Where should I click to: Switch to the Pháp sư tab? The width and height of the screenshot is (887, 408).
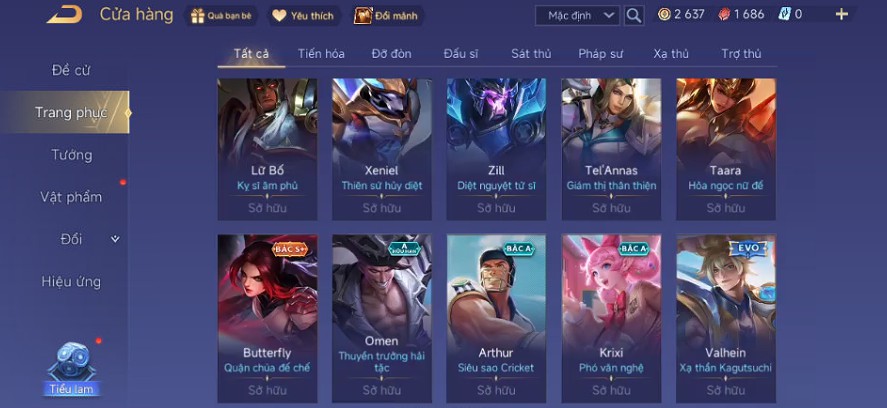point(600,54)
